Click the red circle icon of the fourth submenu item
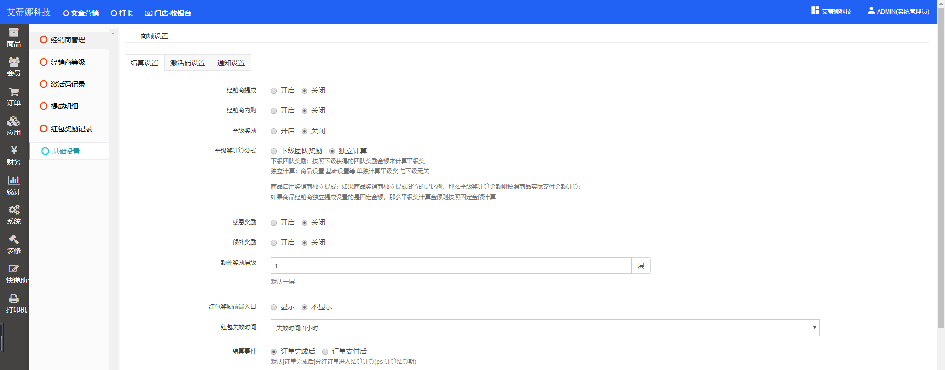 pyautogui.click(x=43, y=107)
